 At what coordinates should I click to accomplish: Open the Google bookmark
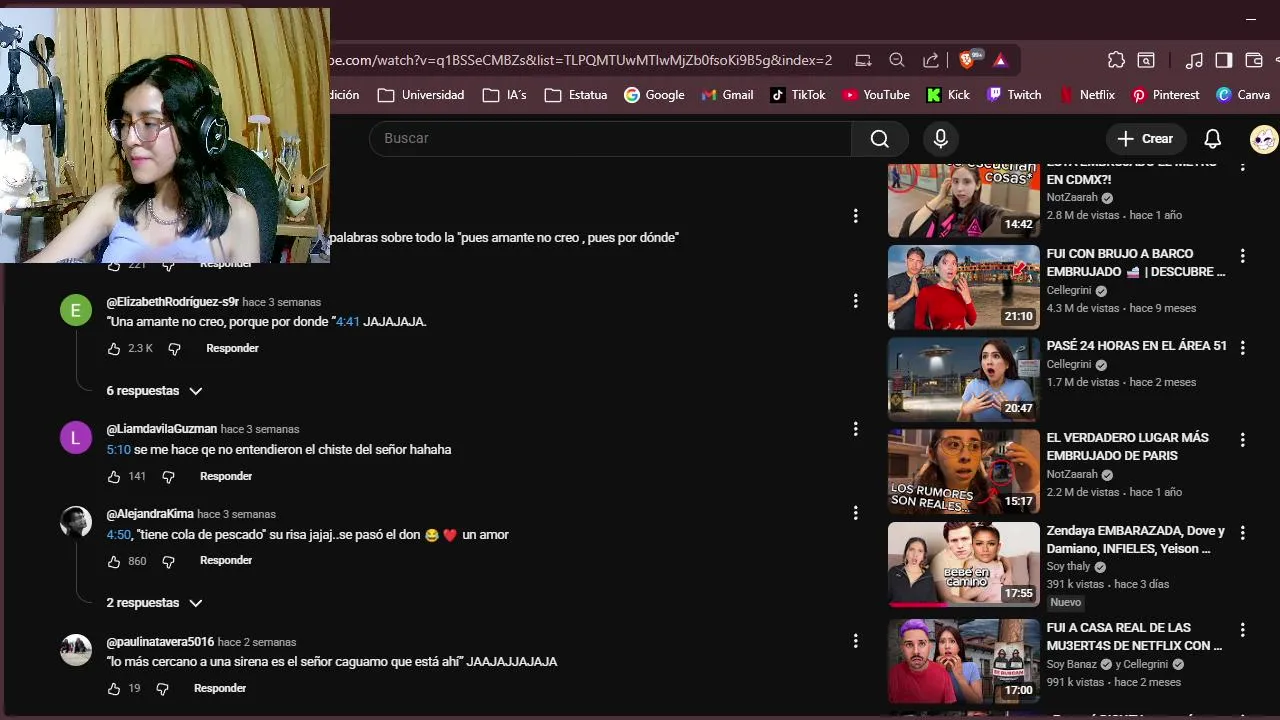pyautogui.click(x=654, y=95)
